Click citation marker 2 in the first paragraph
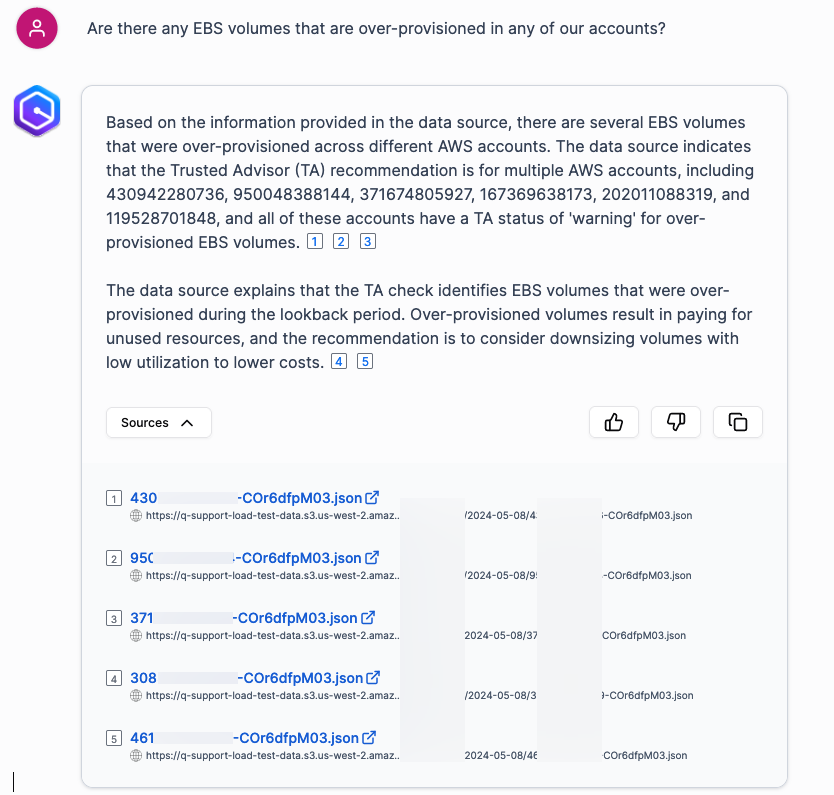The height and width of the screenshot is (795, 834). click(340, 241)
